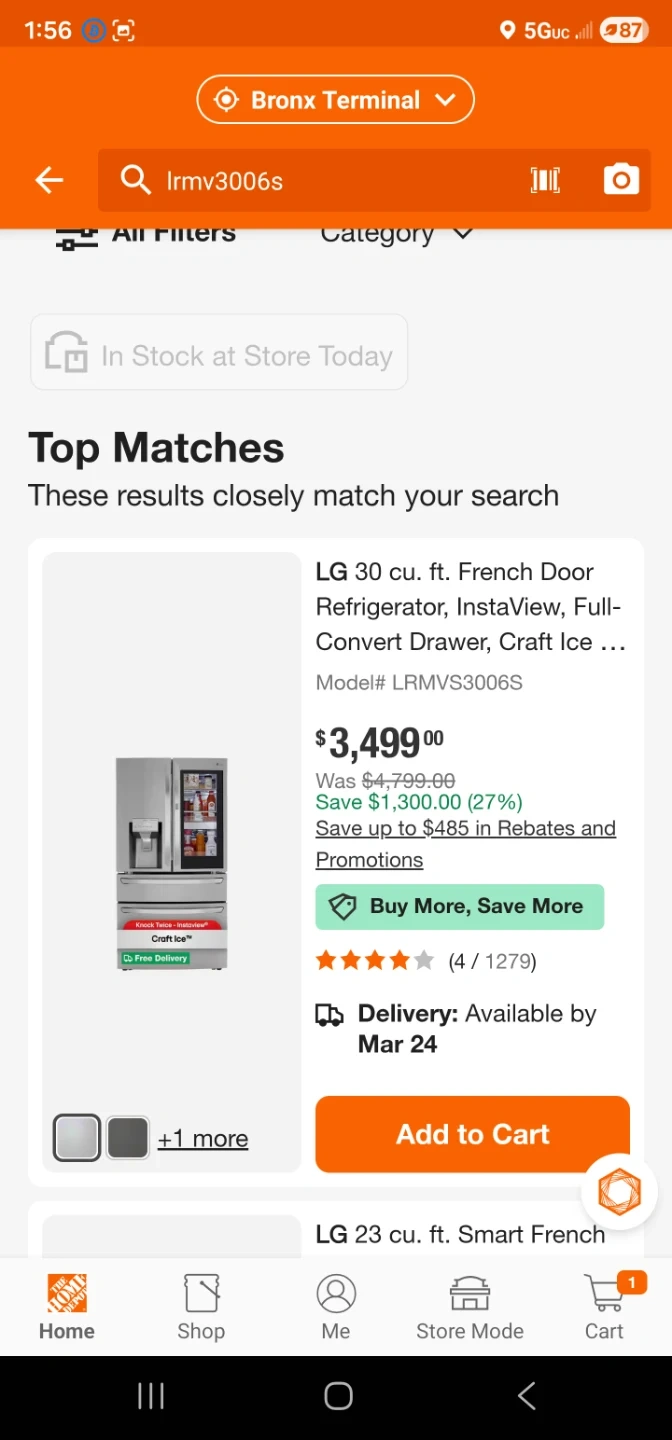Switch to the Shop tab

201,1306
